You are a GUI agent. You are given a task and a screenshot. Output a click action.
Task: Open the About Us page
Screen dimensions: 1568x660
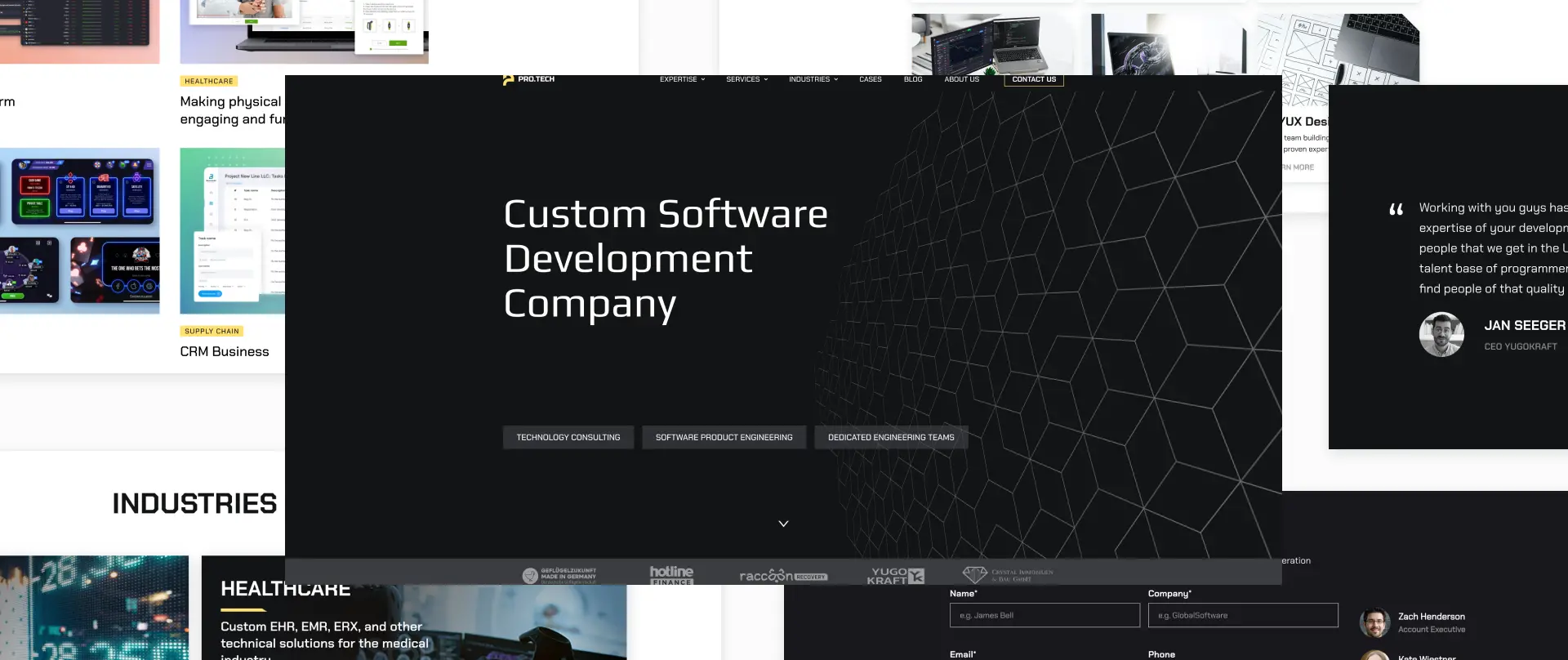[961, 80]
